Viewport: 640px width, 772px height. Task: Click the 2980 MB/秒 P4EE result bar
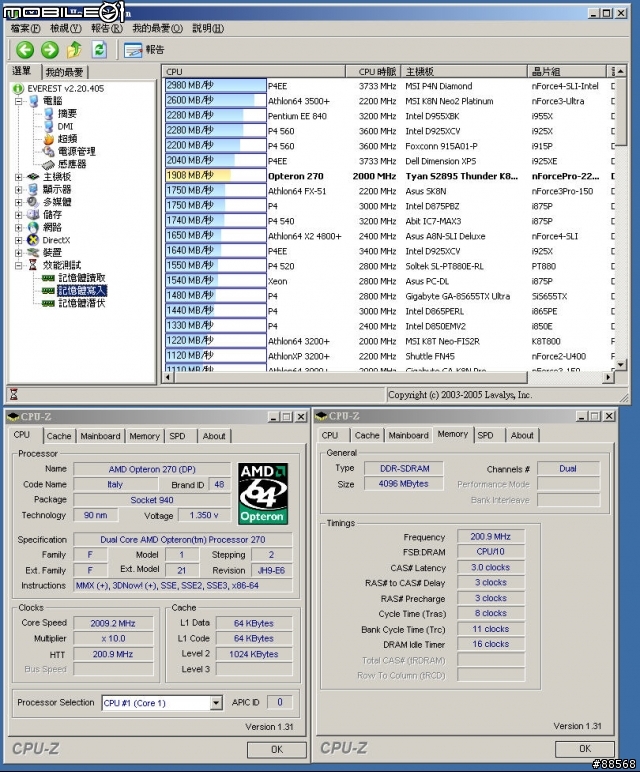pos(216,86)
